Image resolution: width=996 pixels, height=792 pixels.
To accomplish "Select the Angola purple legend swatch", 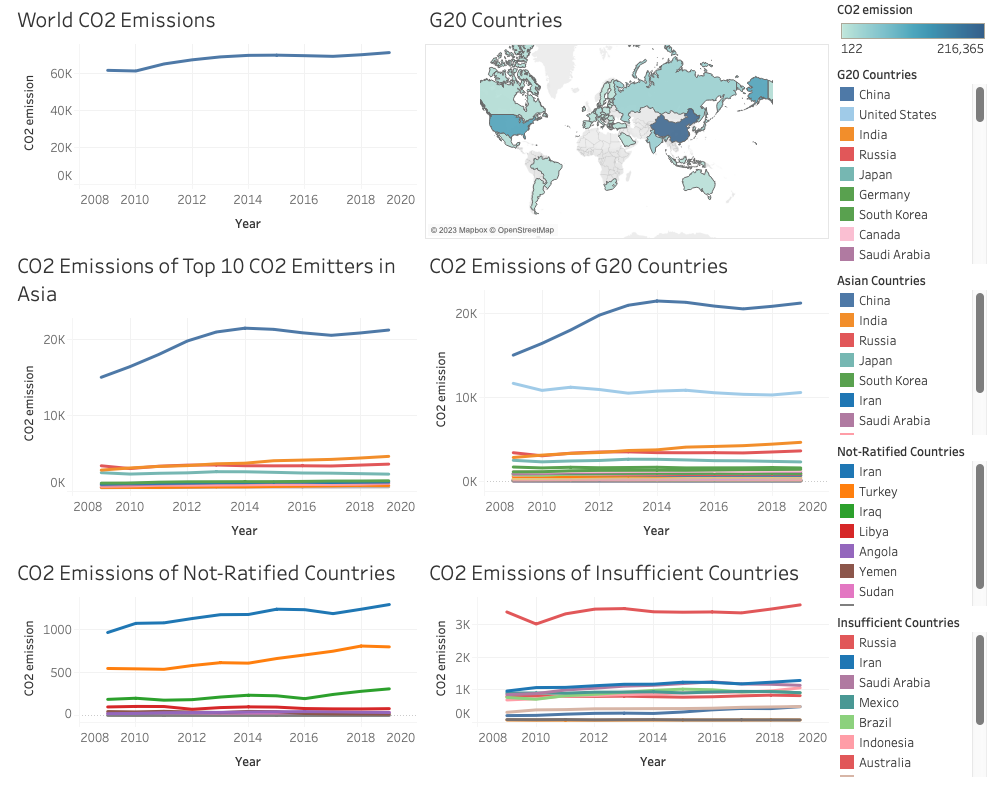I will pyautogui.click(x=847, y=551).
